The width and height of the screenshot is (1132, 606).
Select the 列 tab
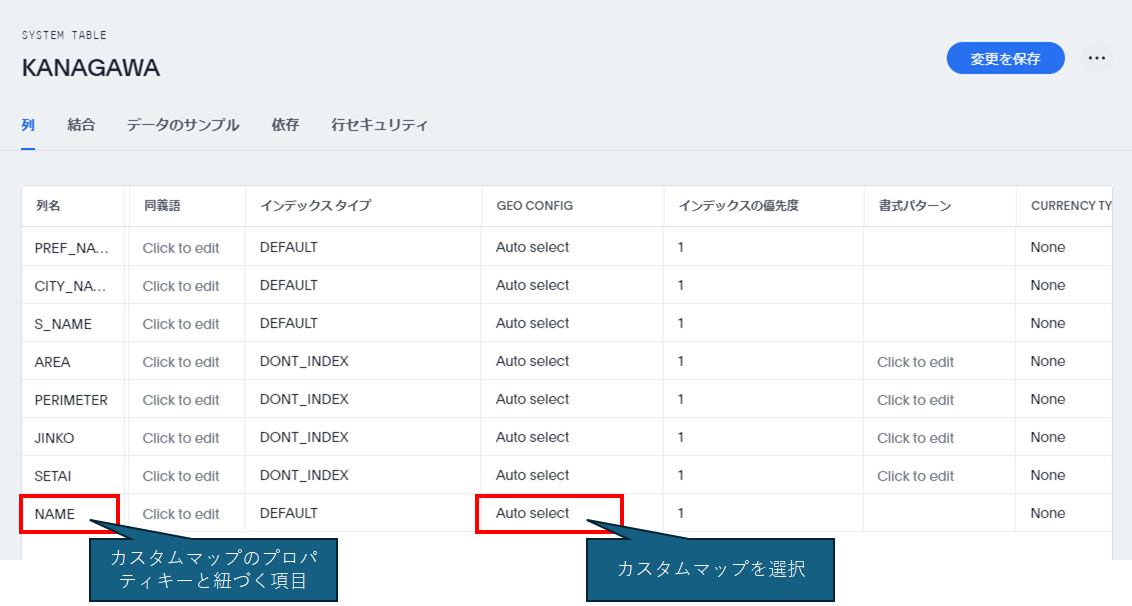coord(28,125)
